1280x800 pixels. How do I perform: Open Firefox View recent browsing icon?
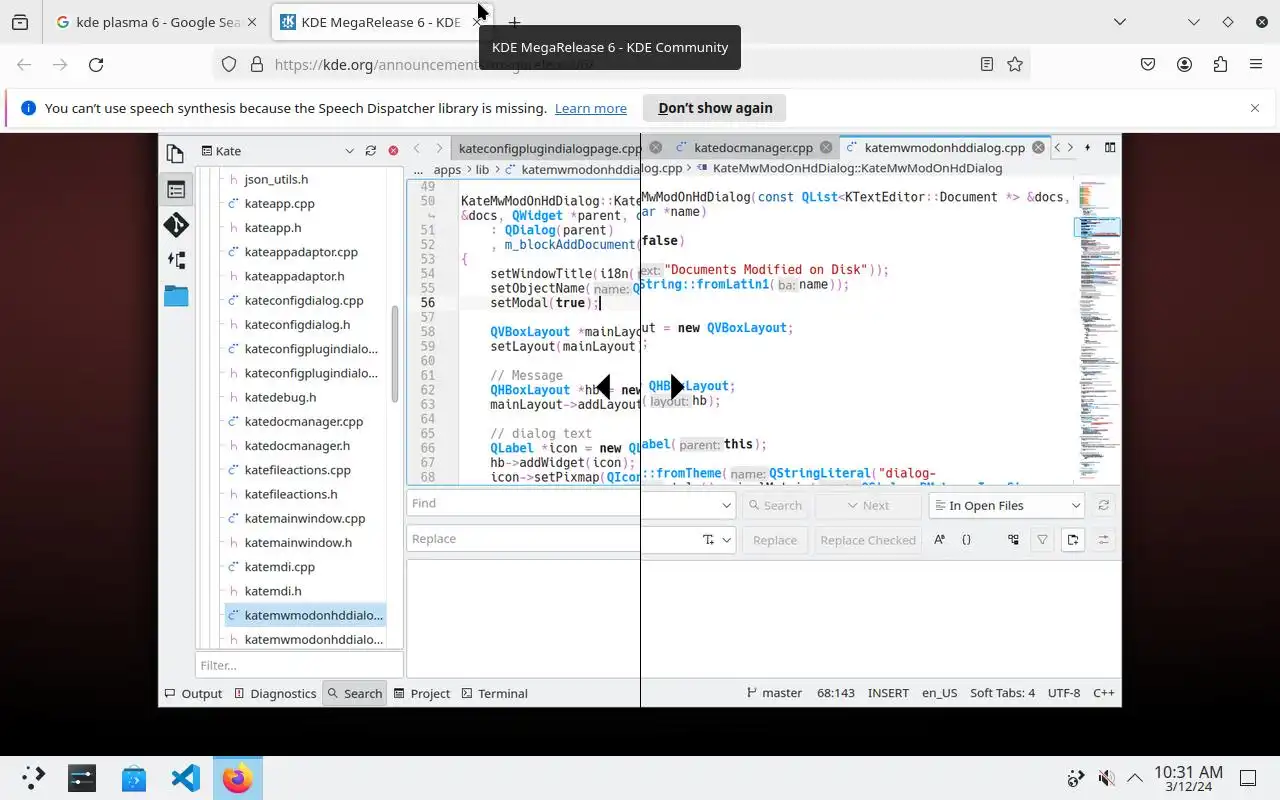(20, 22)
